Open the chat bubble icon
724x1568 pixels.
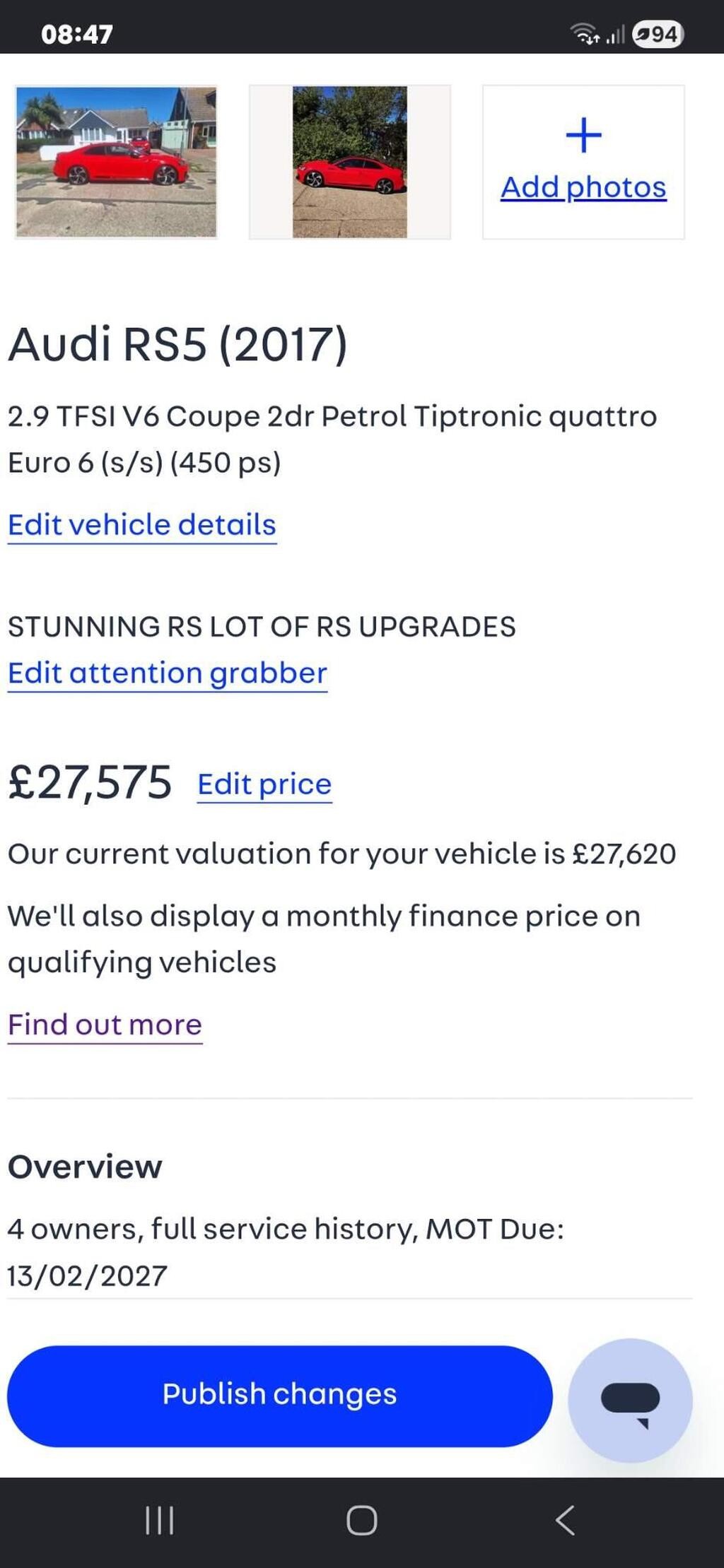630,1400
